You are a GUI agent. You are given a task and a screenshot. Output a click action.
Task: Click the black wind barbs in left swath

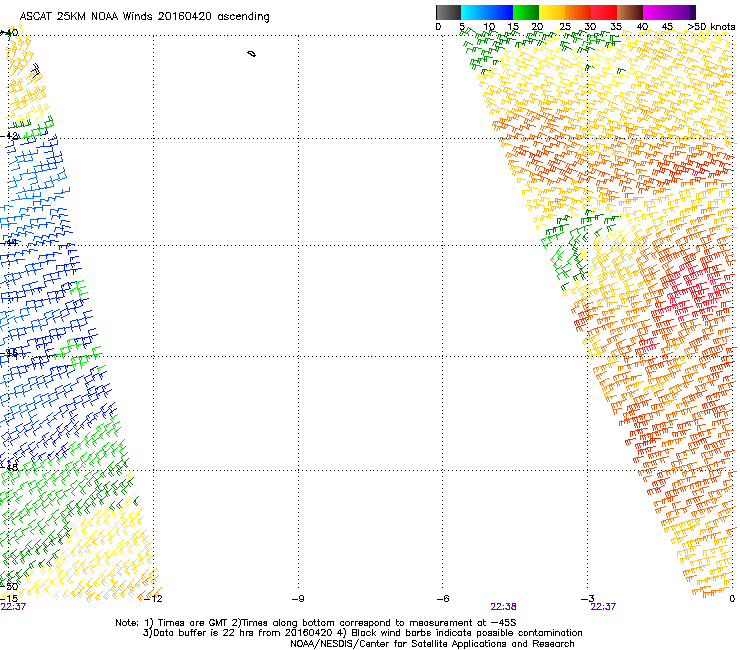(35, 71)
